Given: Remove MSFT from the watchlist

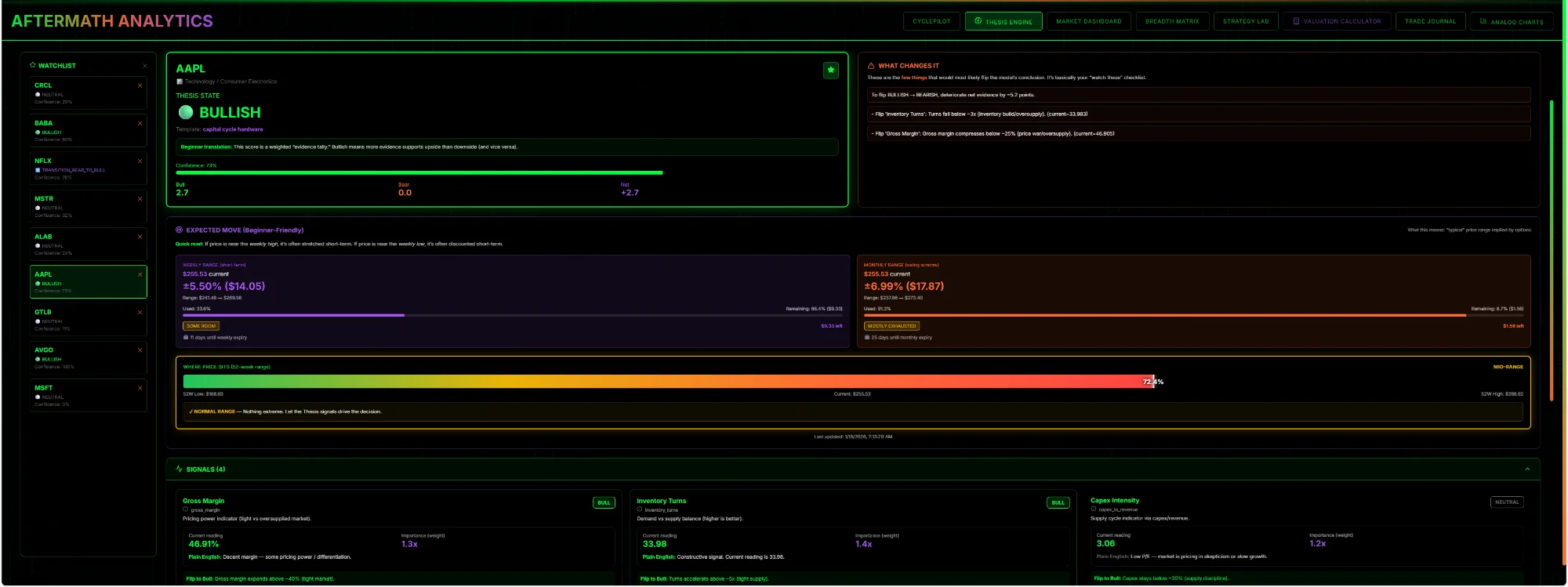Looking at the screenshot, I should tap(140, 388).
